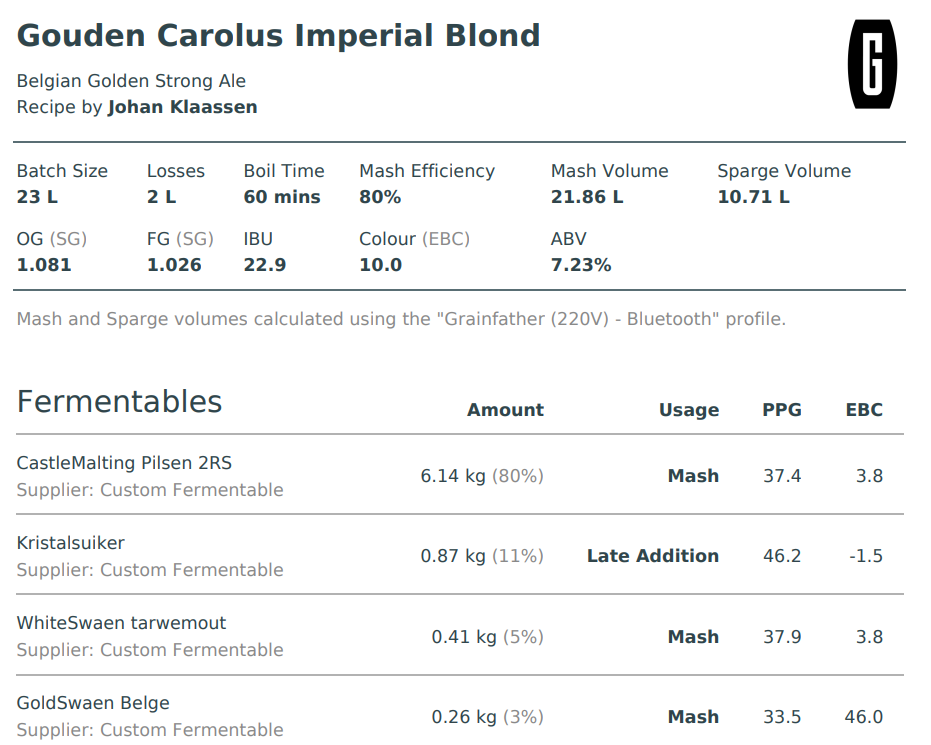The width and height of the screenshot is (931, 745).
Task: Click the Sparge Volume 10.71 L value
Action: (x=753, y=197)
